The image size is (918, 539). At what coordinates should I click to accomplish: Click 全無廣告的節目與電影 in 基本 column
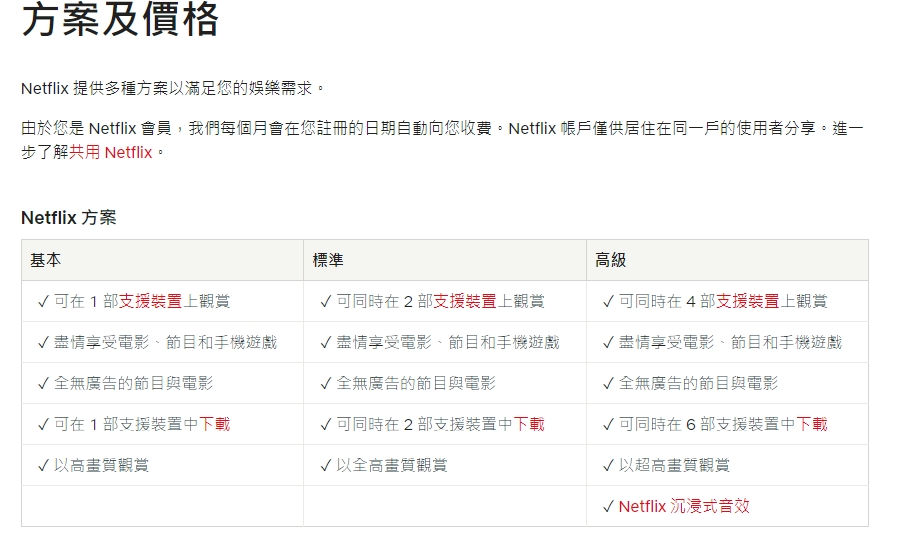click(133, 383)
